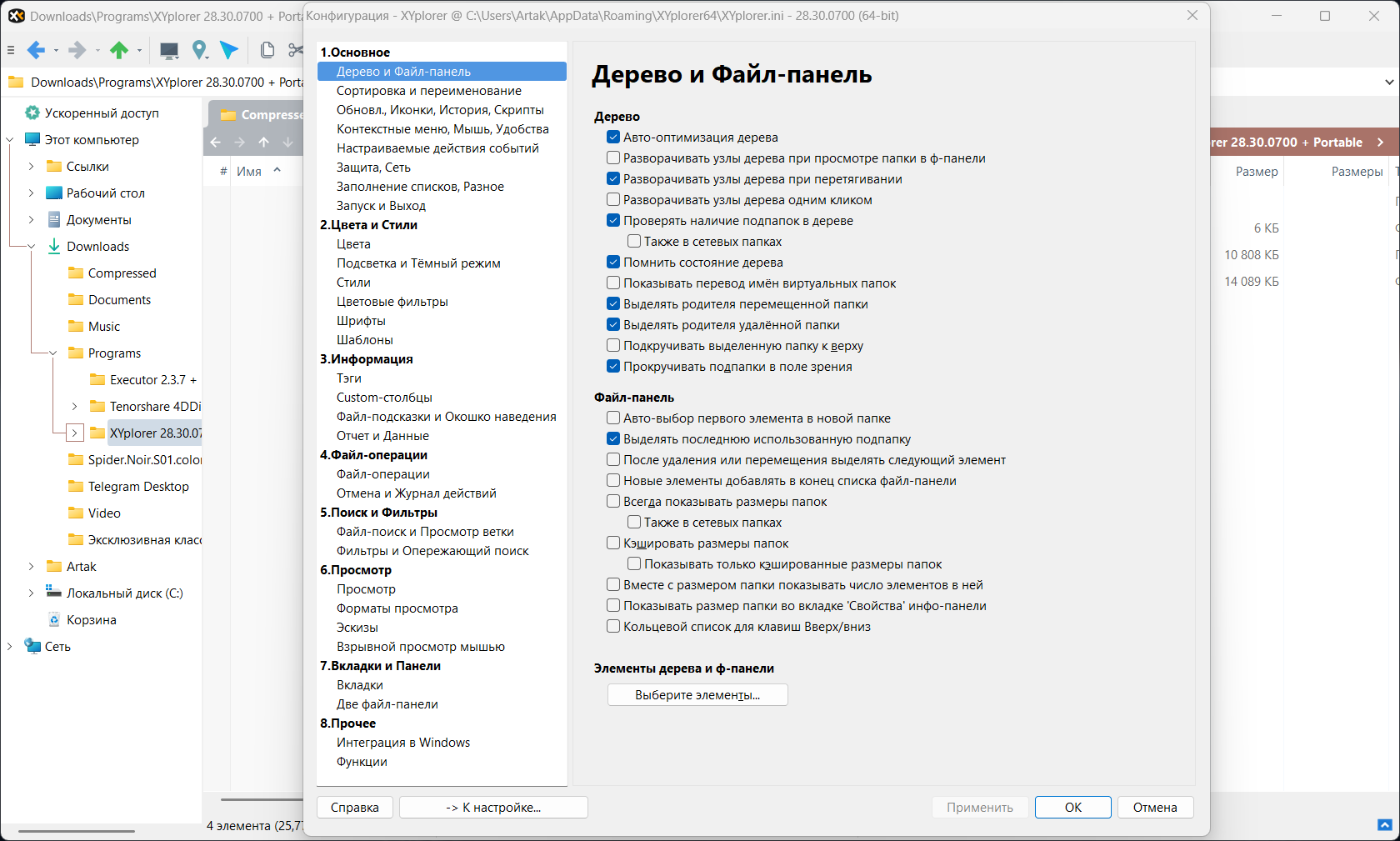Click the location pin hotlist icon
Viewport: 1400px width, 841px height.
(199, 50)
